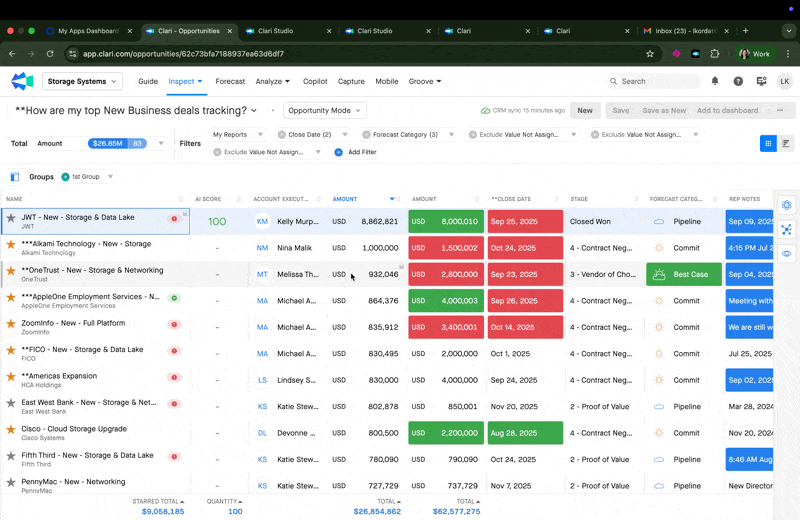Open the Opportunity Mode dropdown
This screenshot has height=520, width=800.
(x=324, y=110)
